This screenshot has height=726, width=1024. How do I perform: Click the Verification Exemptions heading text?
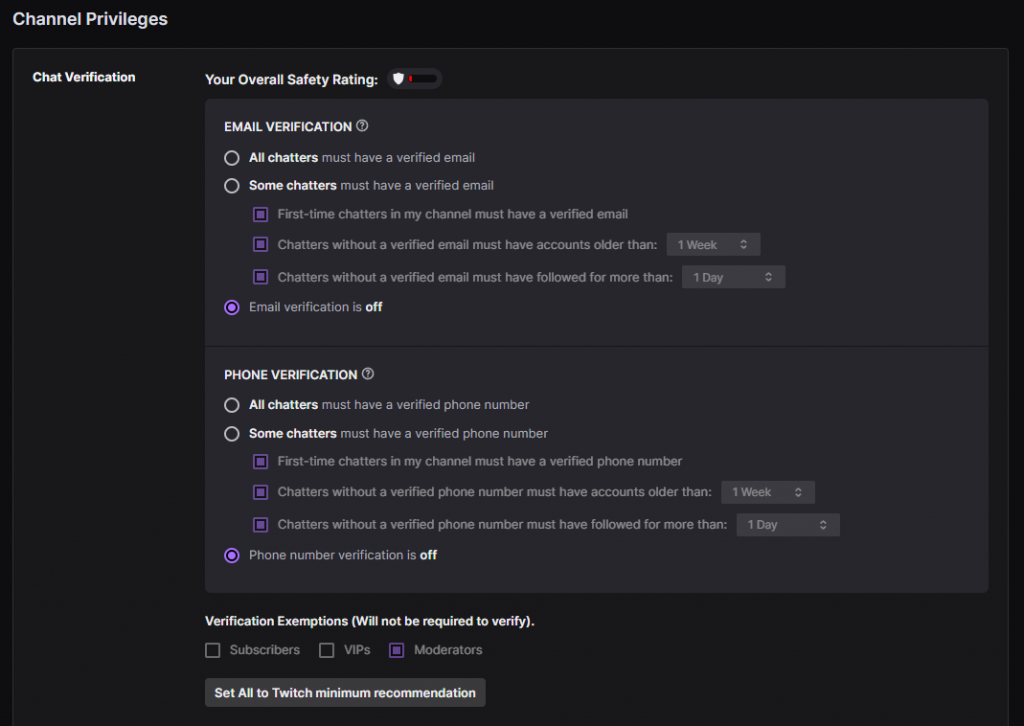[x=370, y=622]
